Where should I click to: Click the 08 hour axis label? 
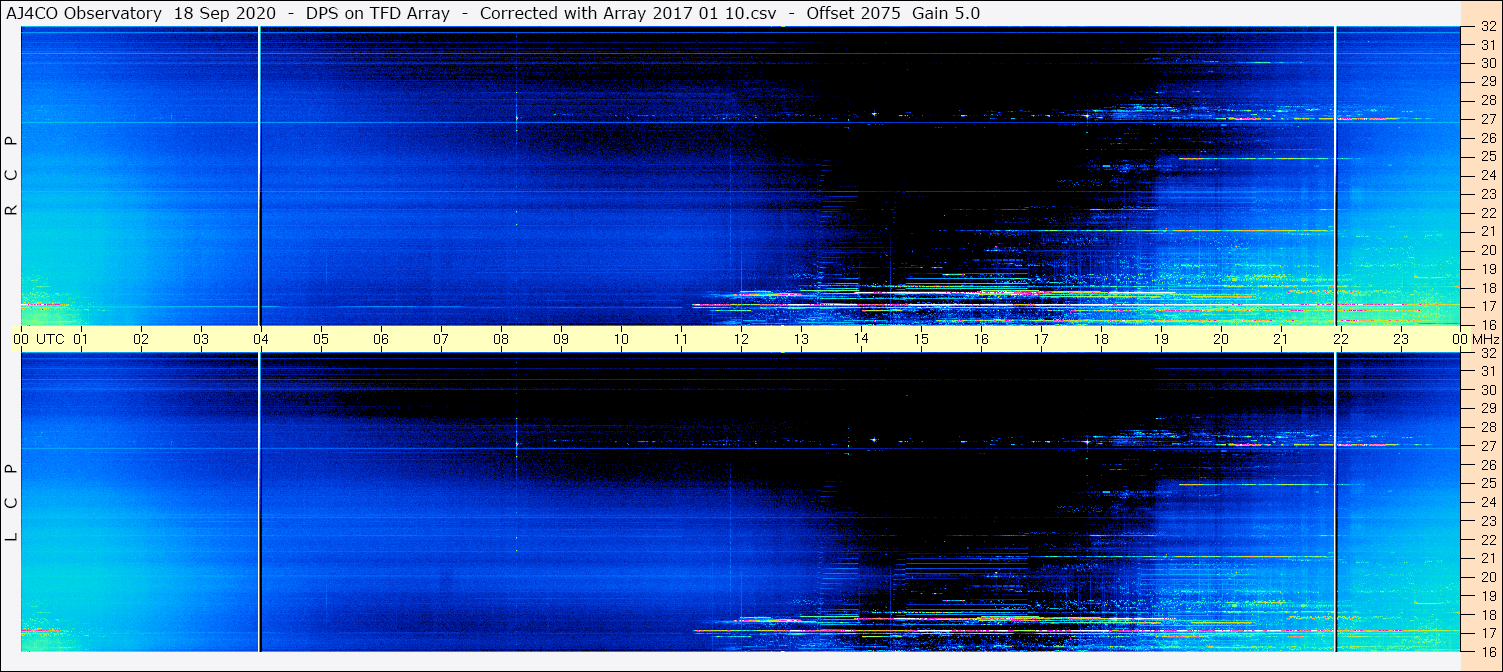[x=501, y=339]
